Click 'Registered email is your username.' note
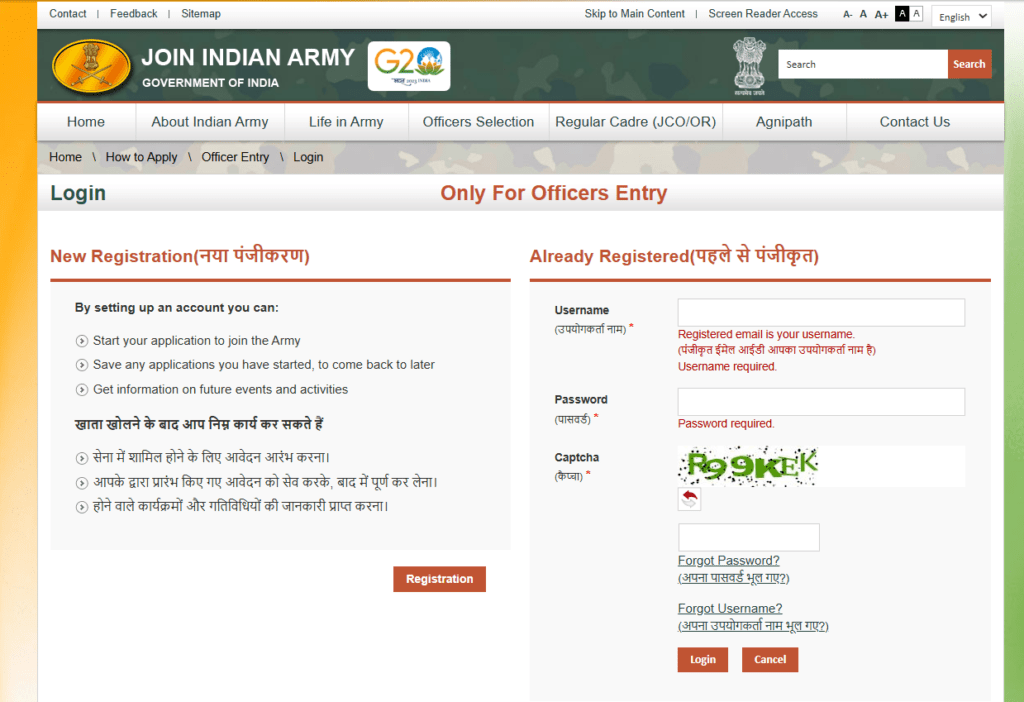The image size is (1024, 702). 766,334
